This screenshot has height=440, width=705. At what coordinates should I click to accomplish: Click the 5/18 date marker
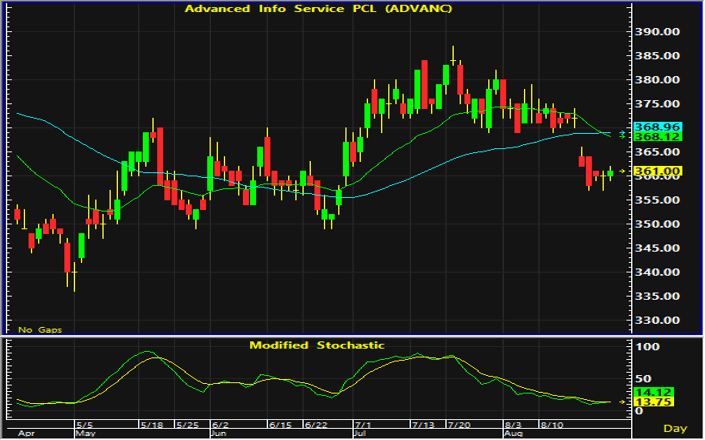click(x=152, y=425)
